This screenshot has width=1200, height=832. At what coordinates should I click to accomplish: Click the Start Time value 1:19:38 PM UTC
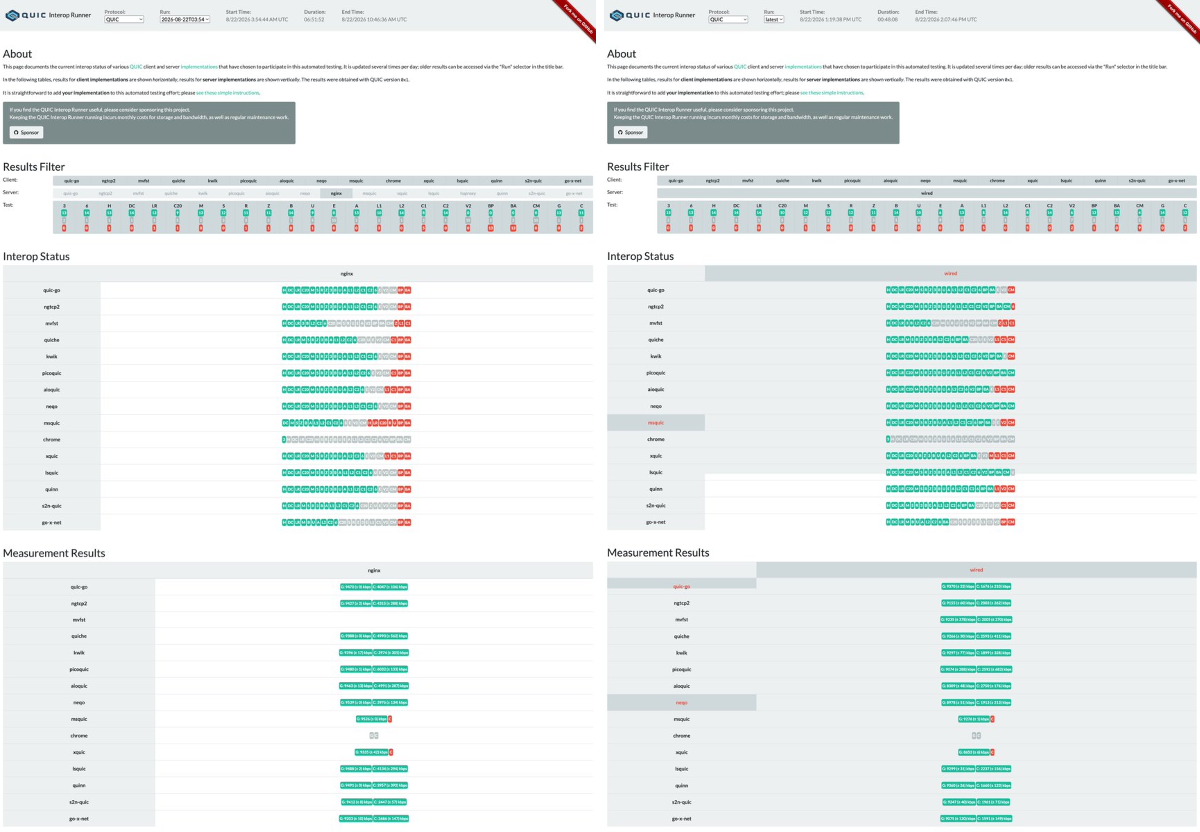click(831, 19)
